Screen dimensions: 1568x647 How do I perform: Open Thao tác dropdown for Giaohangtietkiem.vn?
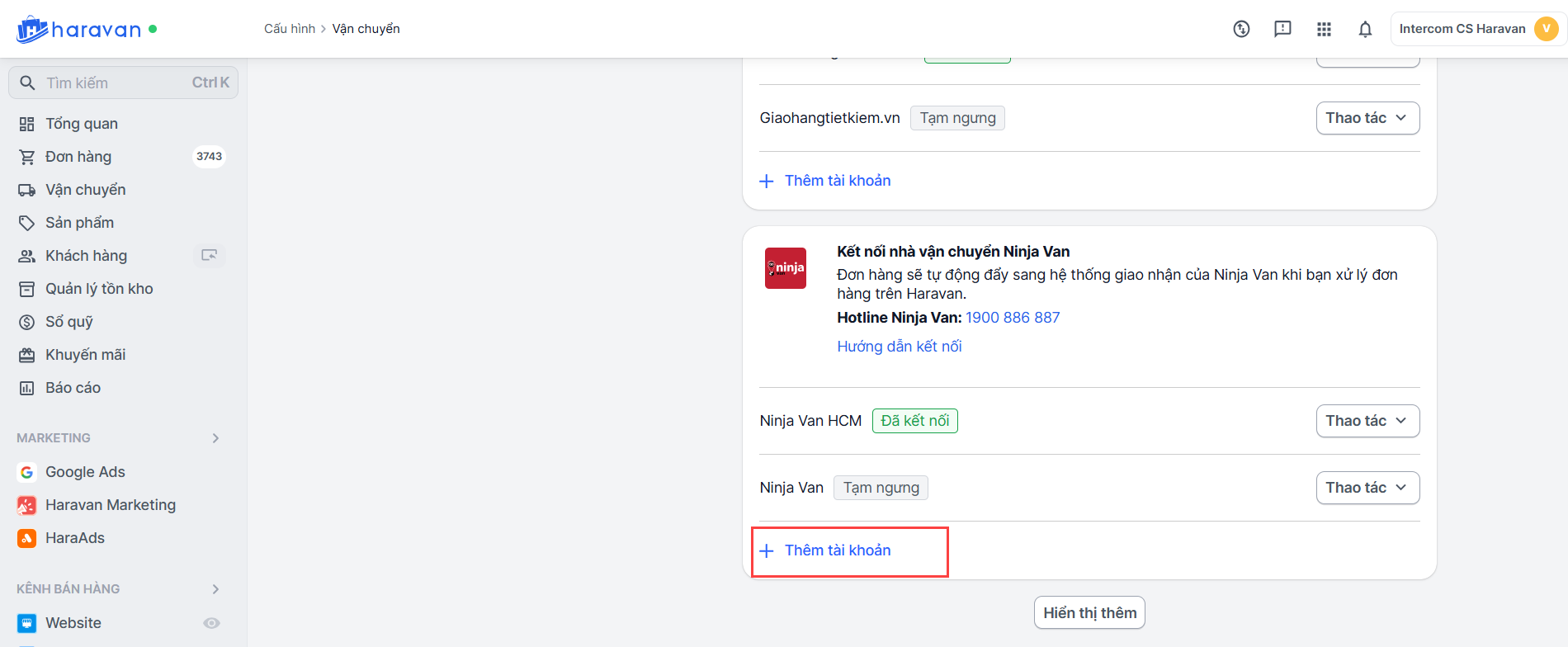[1367, 118]
